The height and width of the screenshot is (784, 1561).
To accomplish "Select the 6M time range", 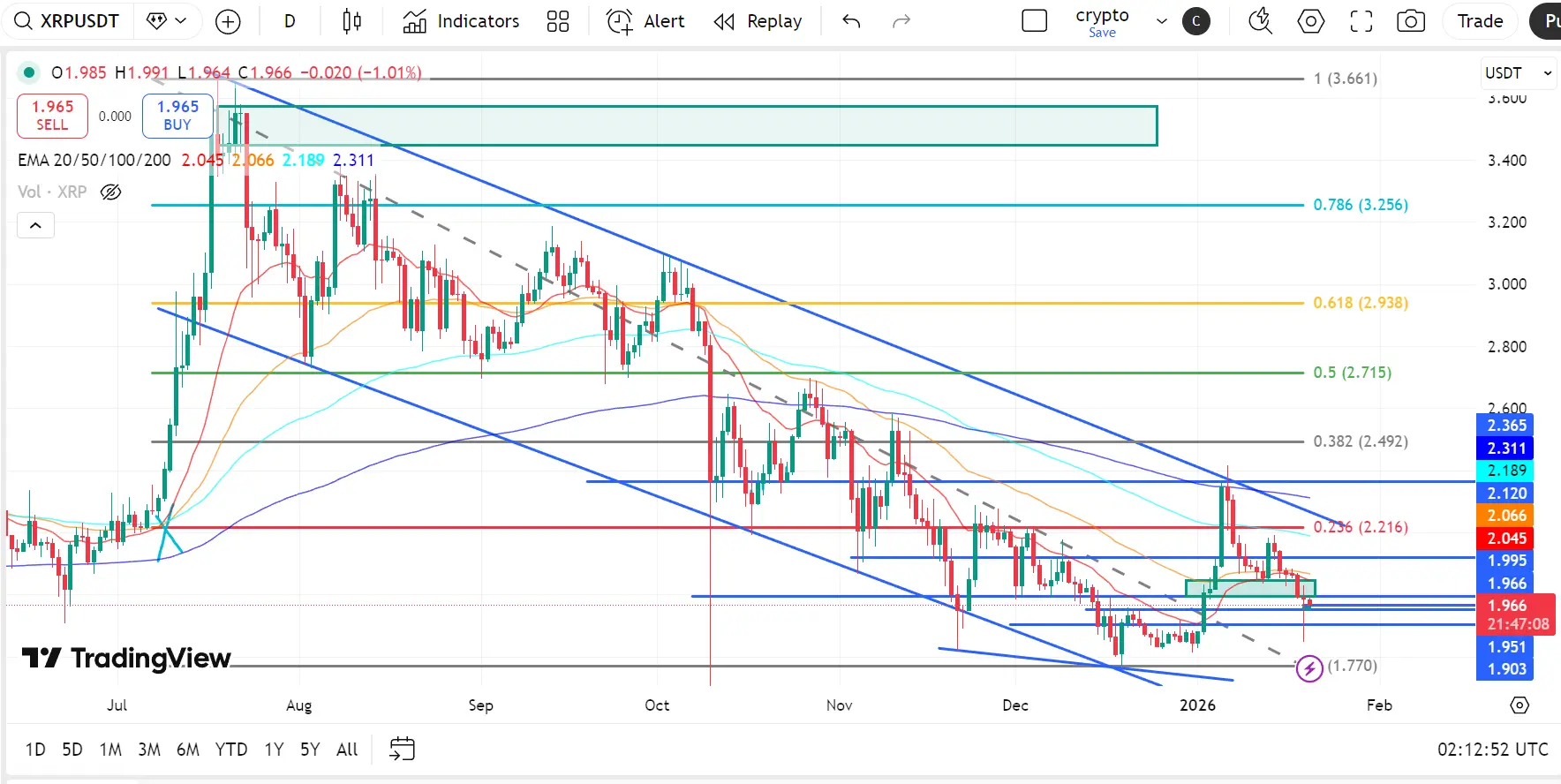I will (188, 750).
